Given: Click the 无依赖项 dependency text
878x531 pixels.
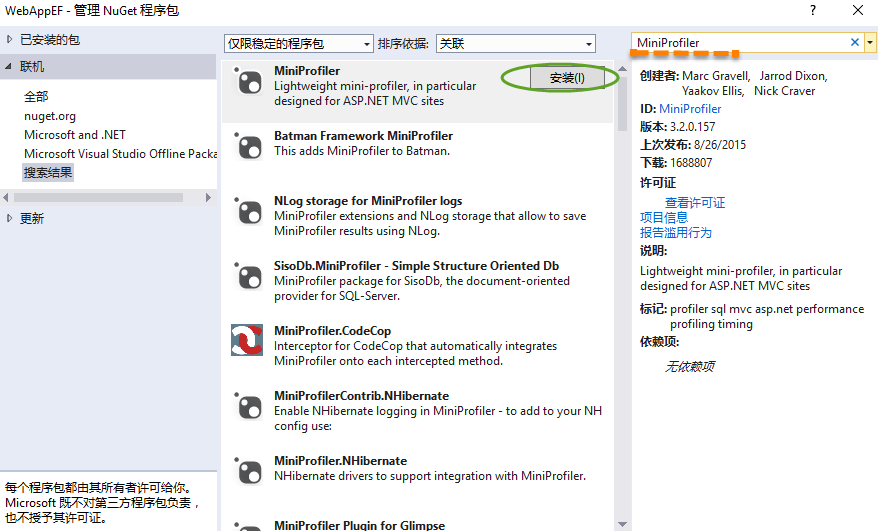Looking at the screenshot, I should pos(689,366).
